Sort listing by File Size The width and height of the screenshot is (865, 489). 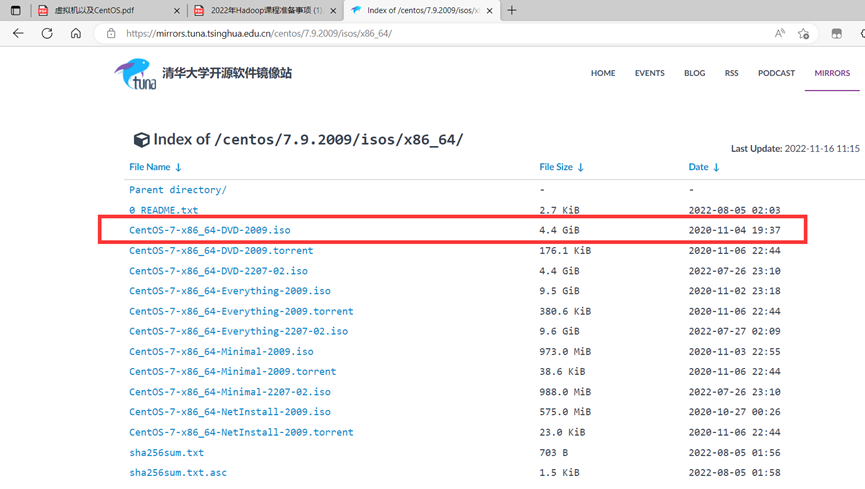coord(561,167)
